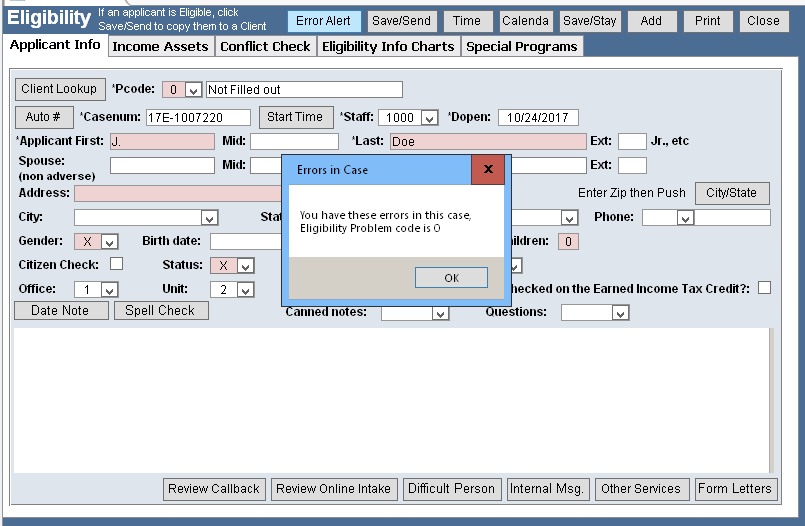Click the Save/Send button

(x=400, y=21)
